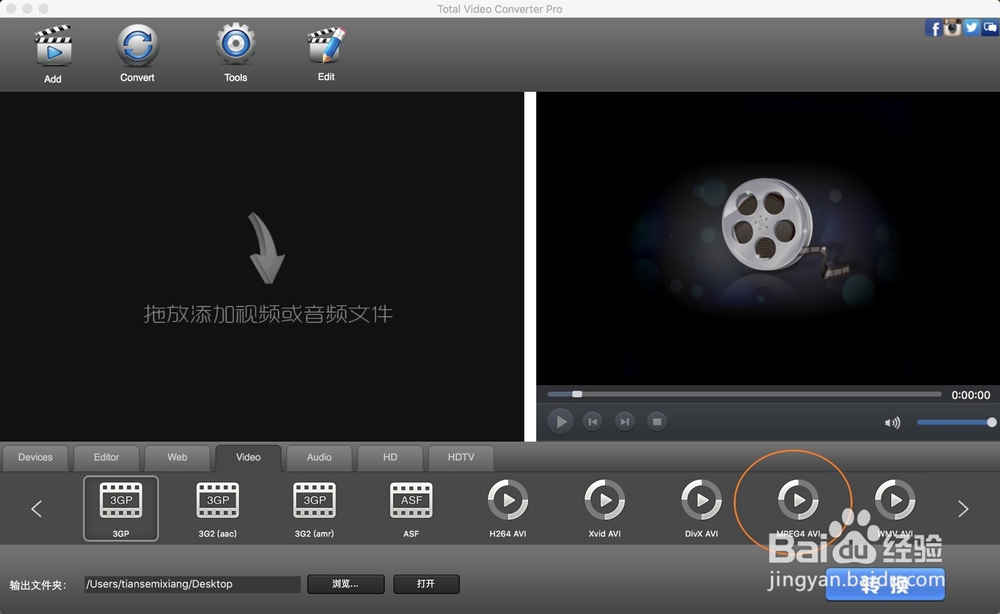
Task: Switch to the Web tab
Action: tap(177, 457)
